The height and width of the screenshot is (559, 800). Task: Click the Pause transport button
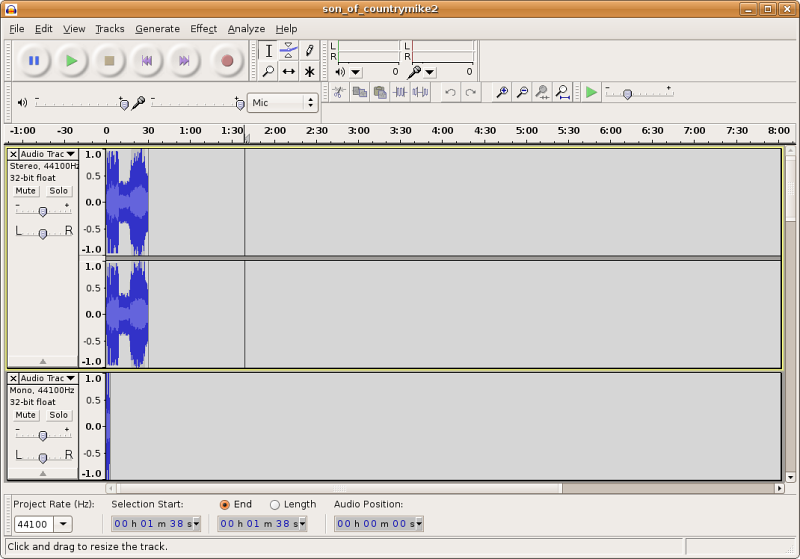(34, 61)
